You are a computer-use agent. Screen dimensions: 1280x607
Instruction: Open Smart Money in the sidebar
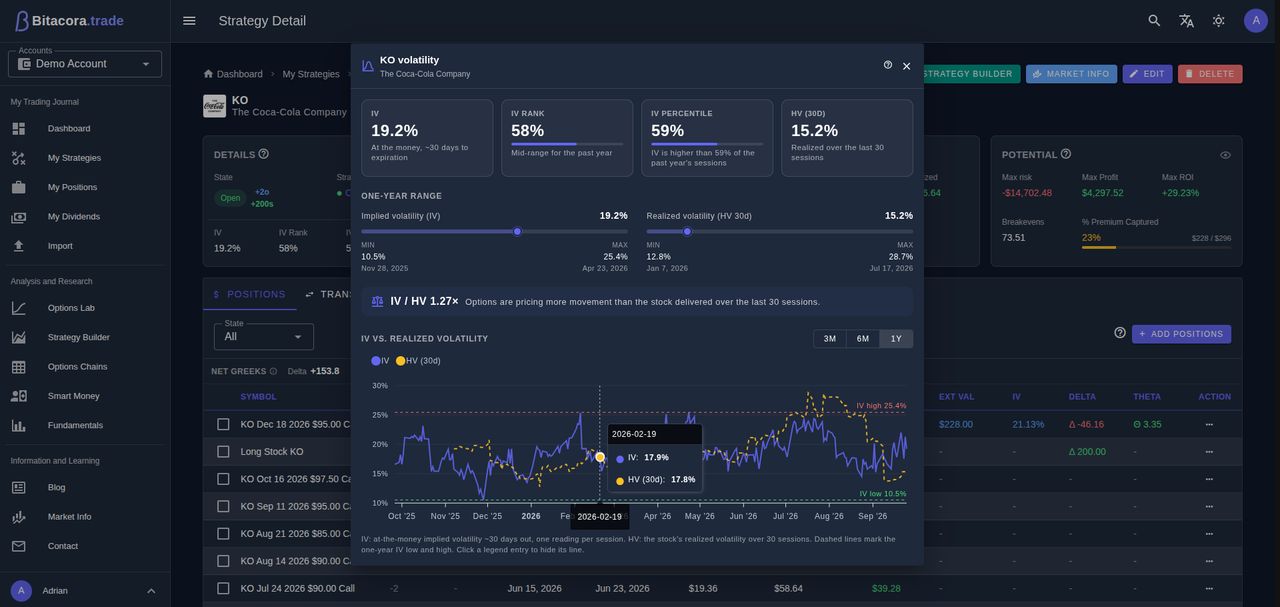85,396
